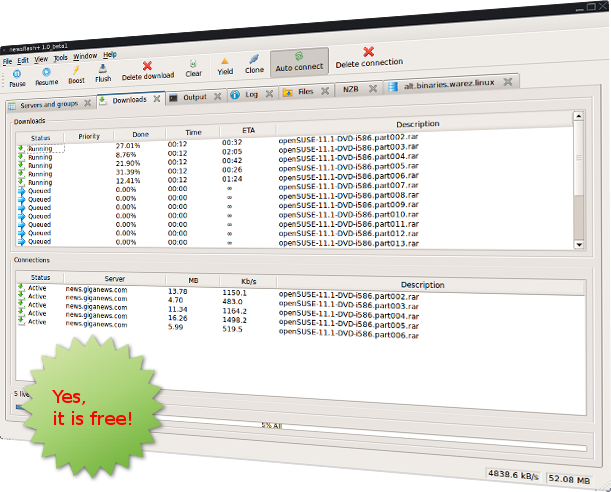Click the Clone toolbar icon
Screen dimensions: 611x492
tap(254, 59)
